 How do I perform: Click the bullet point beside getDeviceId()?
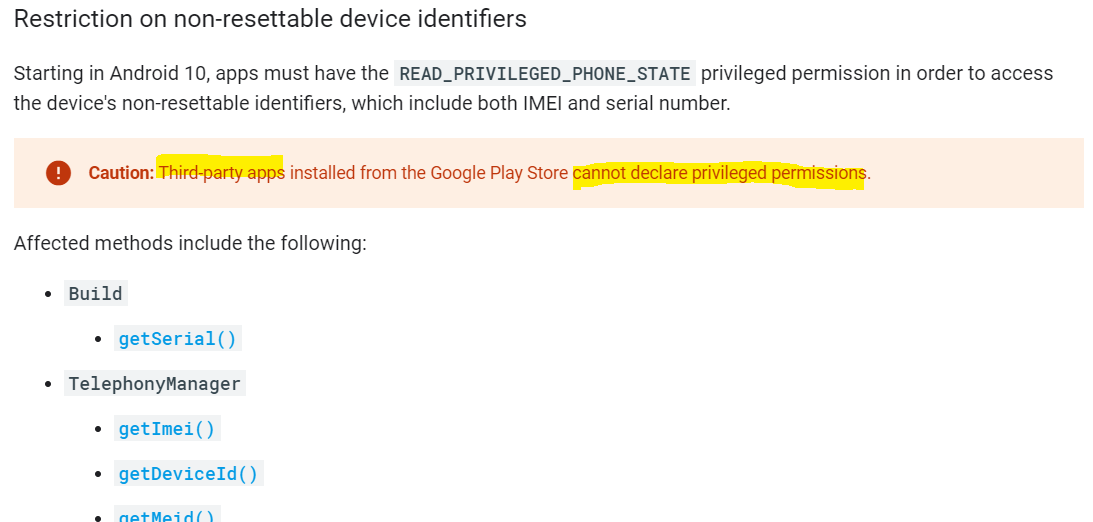tap(98, 475)
